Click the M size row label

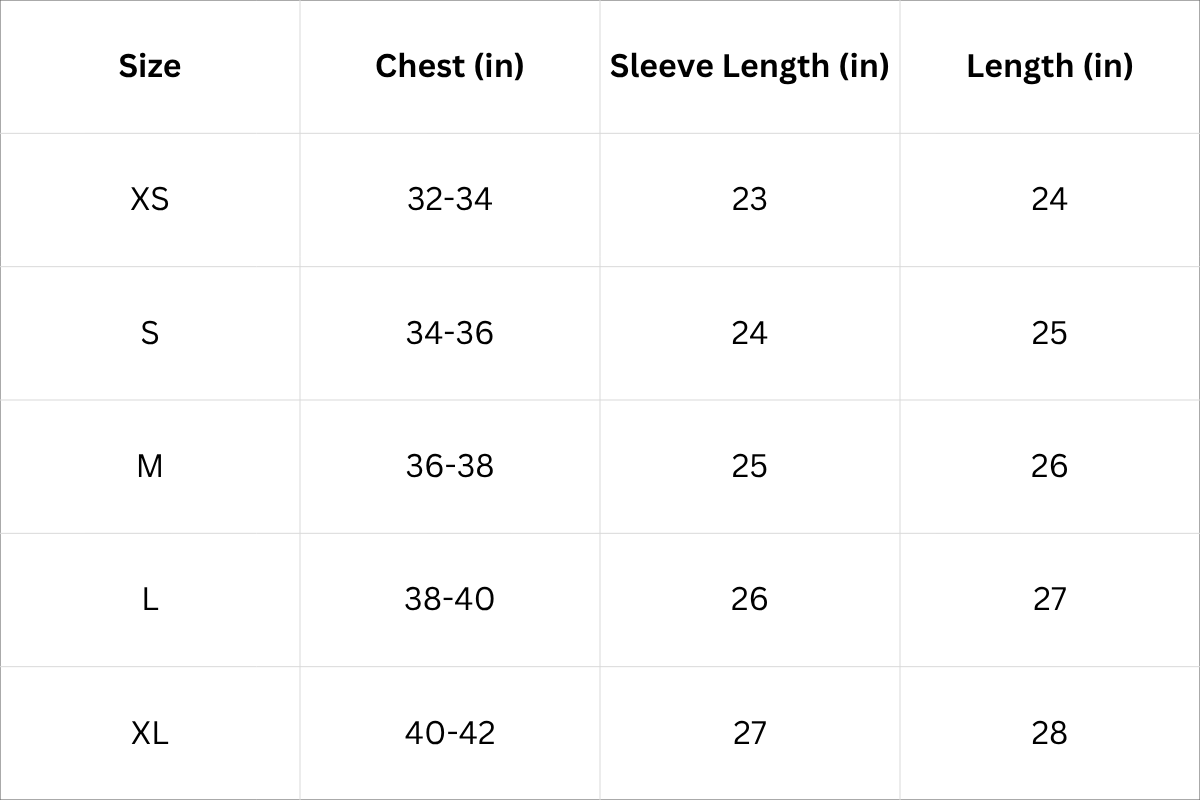(x=150, y=466)
